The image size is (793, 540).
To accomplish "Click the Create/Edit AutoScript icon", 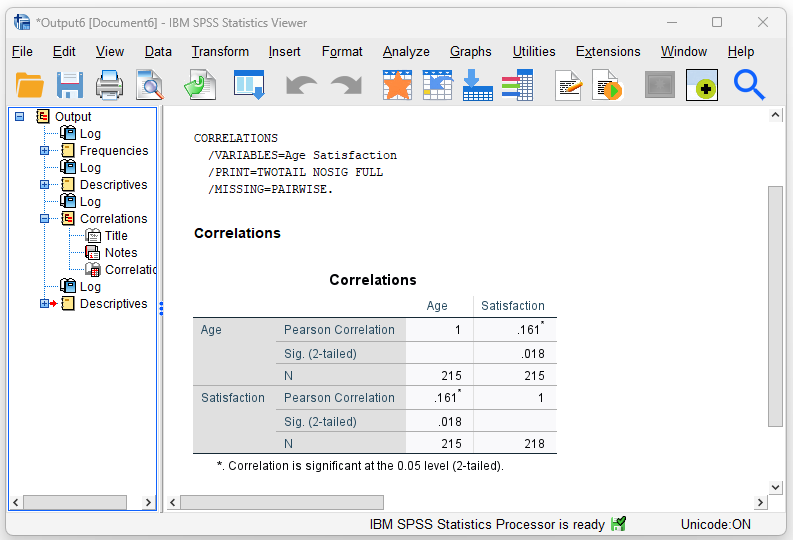I will coord(568,85).
